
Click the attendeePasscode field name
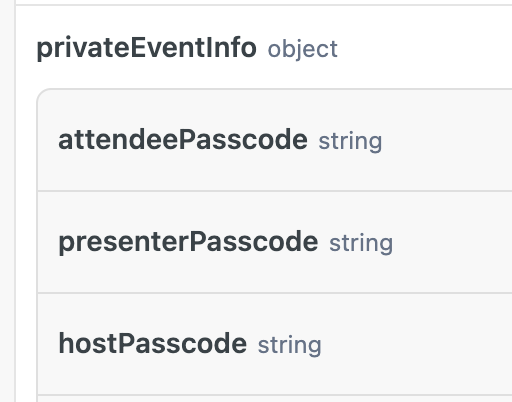click(x=183, y=140)
